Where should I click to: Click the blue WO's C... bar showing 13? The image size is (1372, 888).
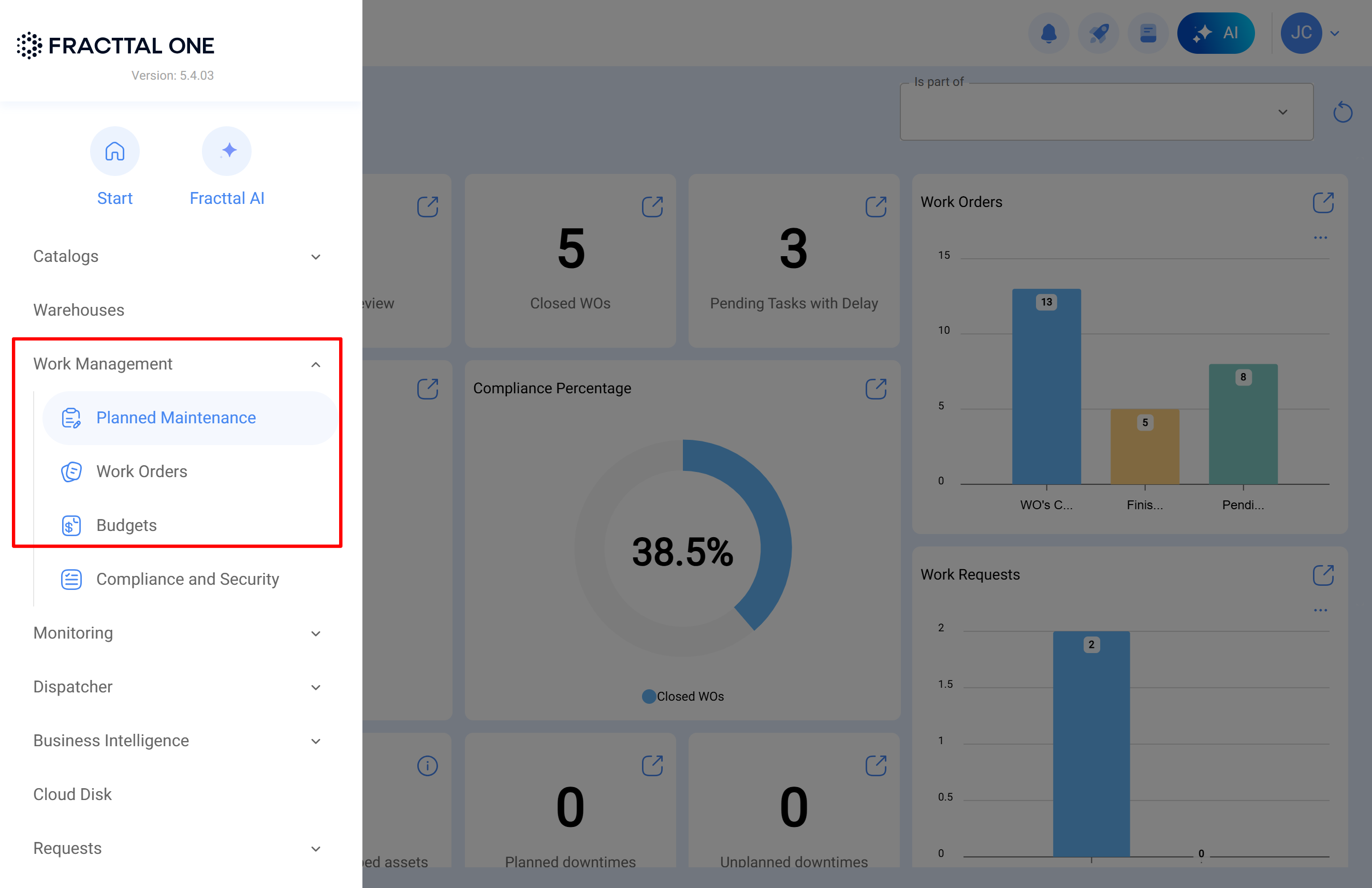pos(1046,386)
